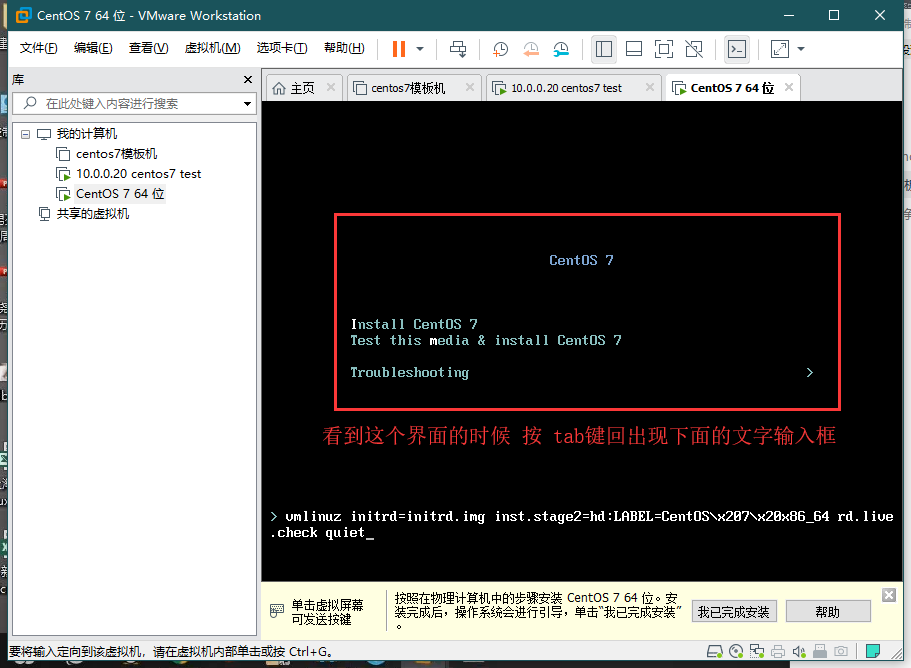Open the 文件(F) menu
The width and height of the screenshot is (911, 668).
pos(38,48)
